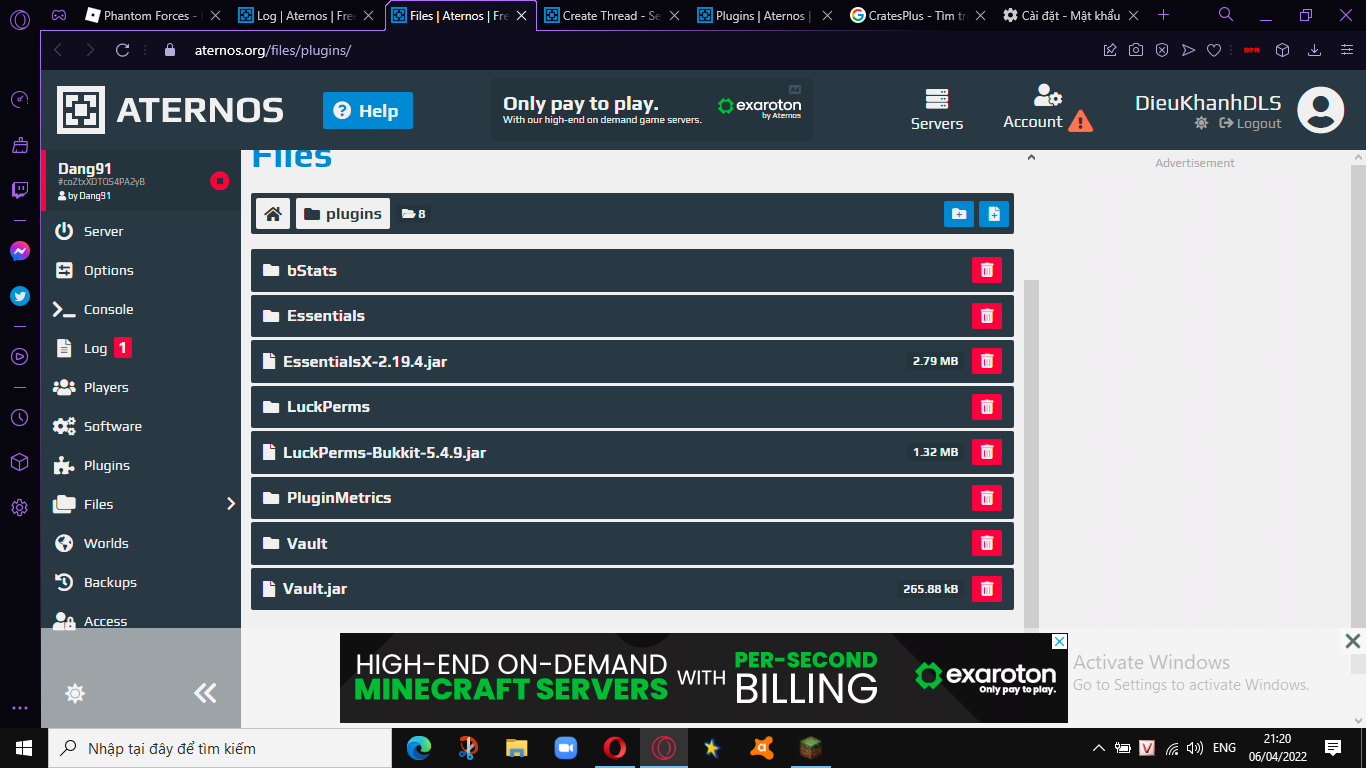1366x768 pixels.
Task: Open browser downloads
Action: (1315, 50)
